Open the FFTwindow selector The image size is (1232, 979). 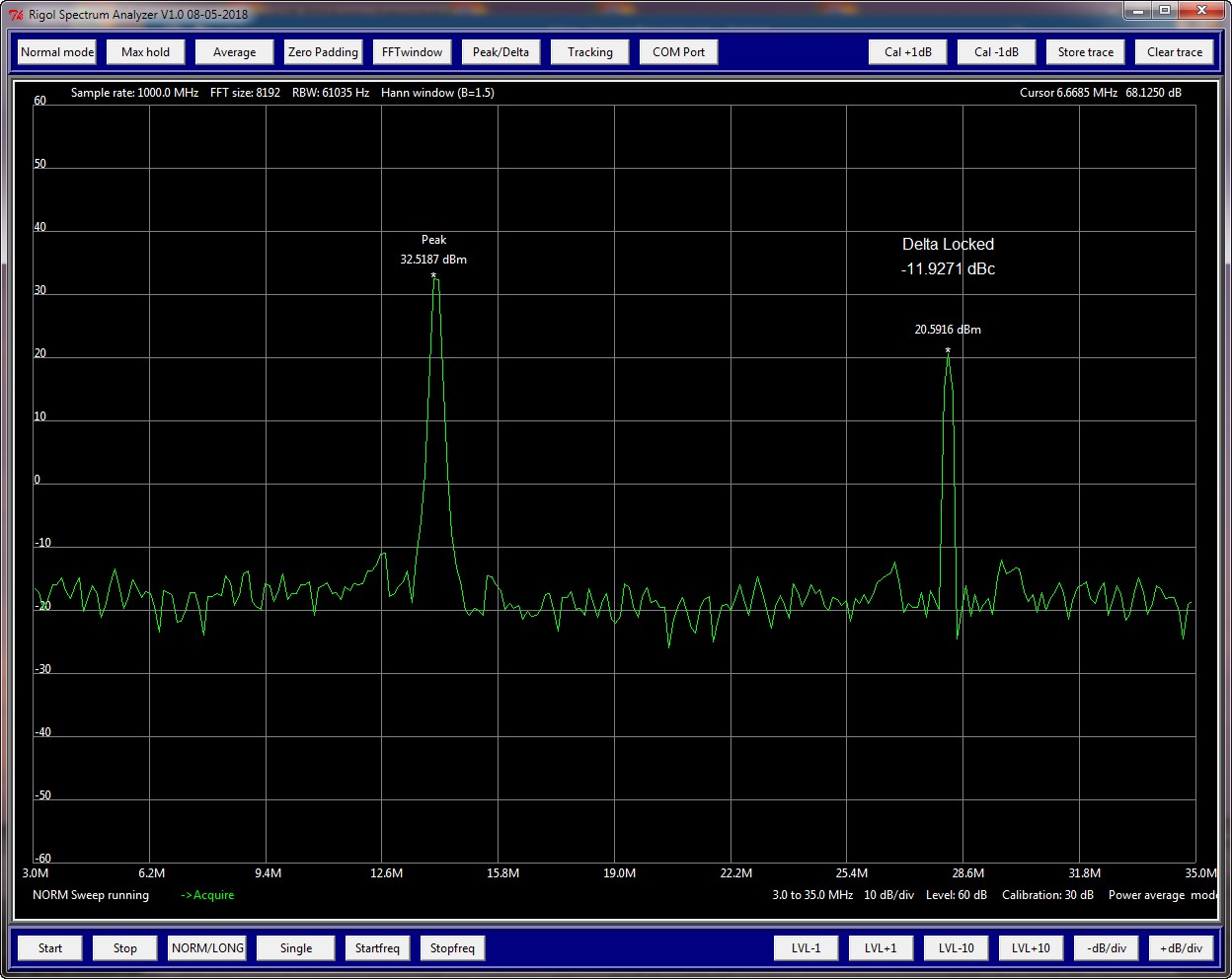point(412,52)
